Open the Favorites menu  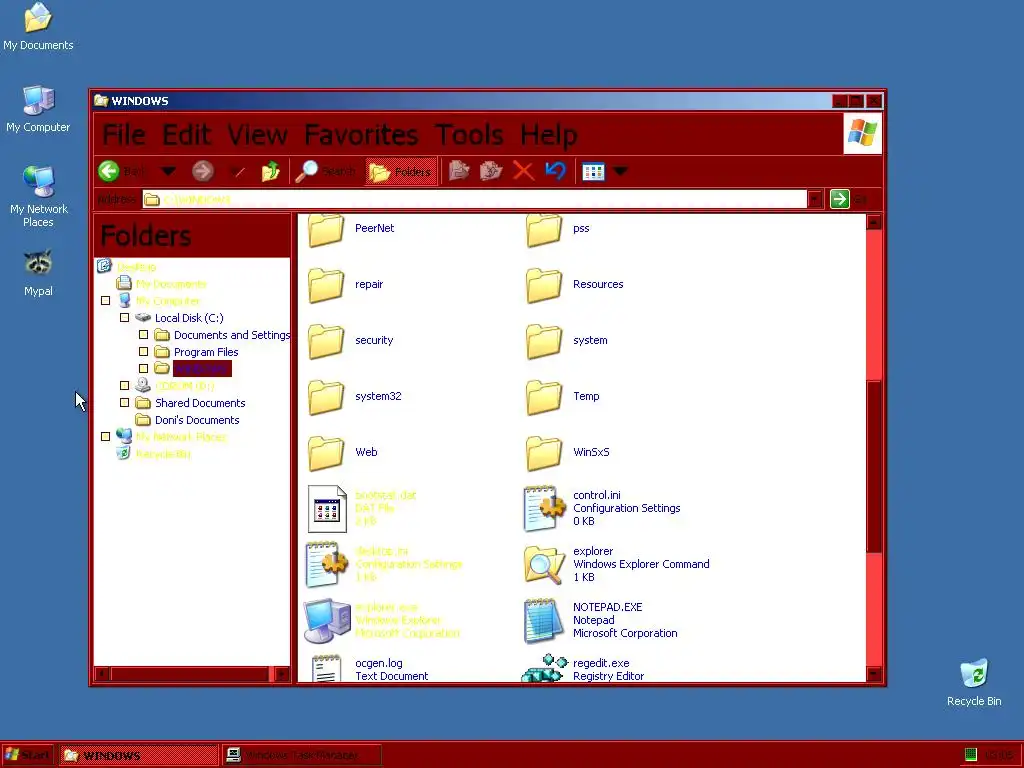[360, 135]
